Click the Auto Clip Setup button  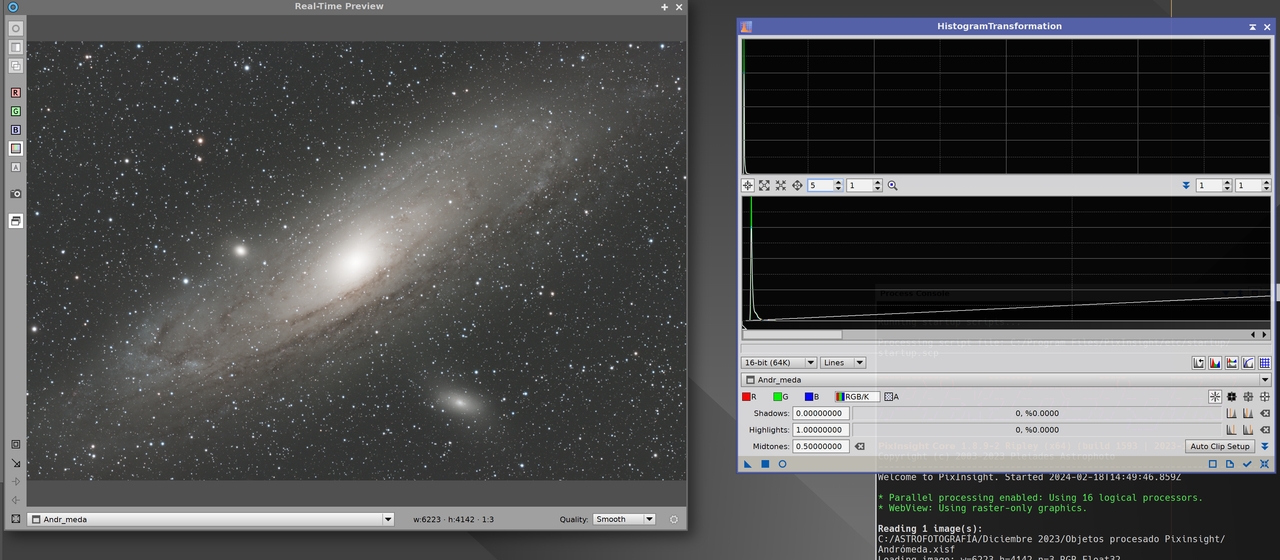(x=1219, y=446)
